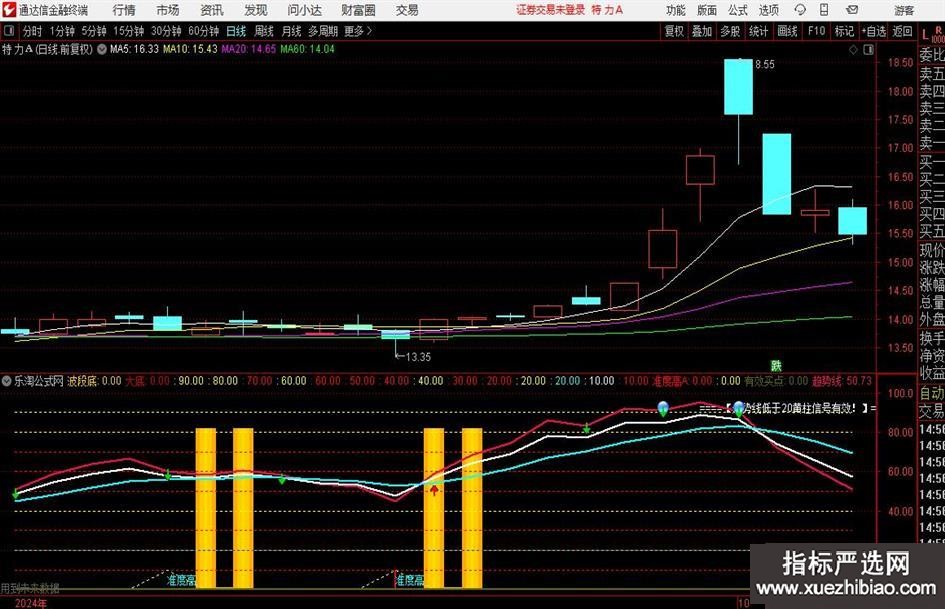
Task: Open the 选项 dropdown menu
Action: [x=768, y=10]
